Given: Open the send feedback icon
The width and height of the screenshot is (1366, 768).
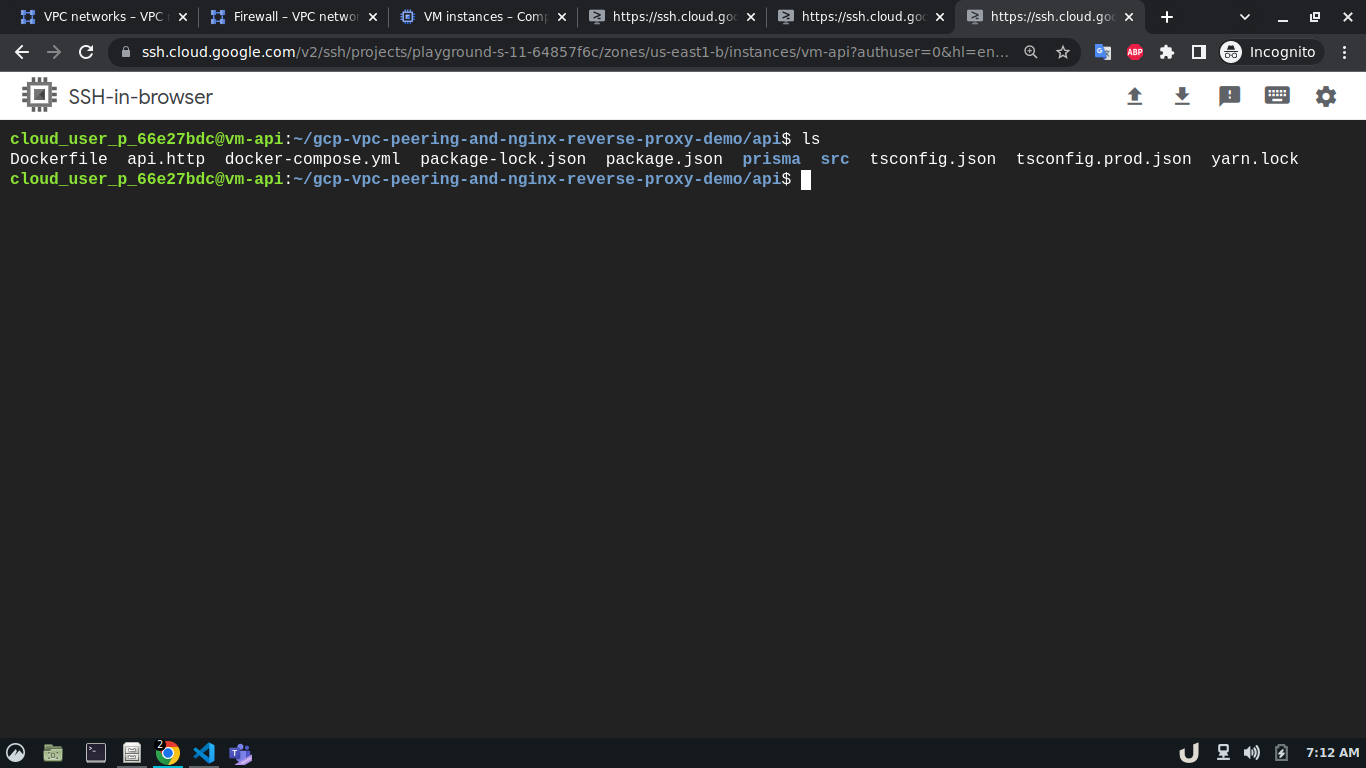Looking at the screenshot, I should coord(1230,96).
